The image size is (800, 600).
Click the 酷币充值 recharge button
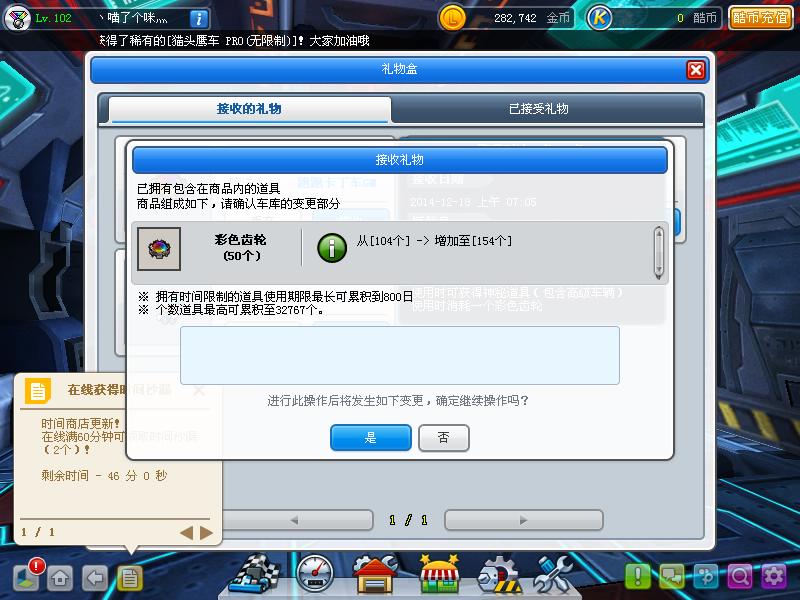pos(760,18)
